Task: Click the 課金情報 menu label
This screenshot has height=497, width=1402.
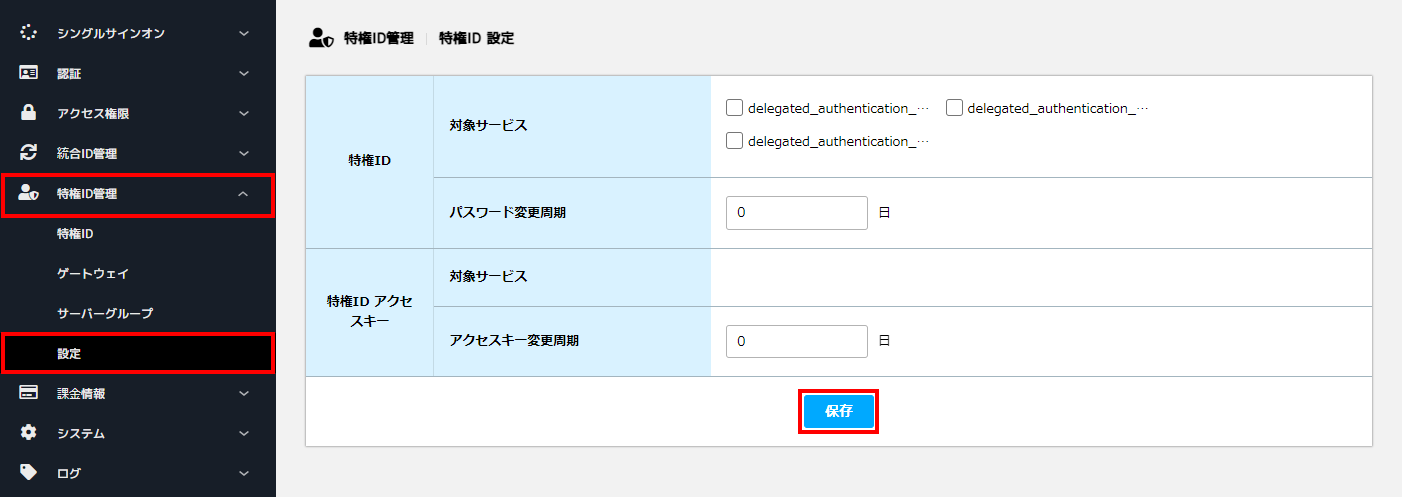Action: pos(81,393)
